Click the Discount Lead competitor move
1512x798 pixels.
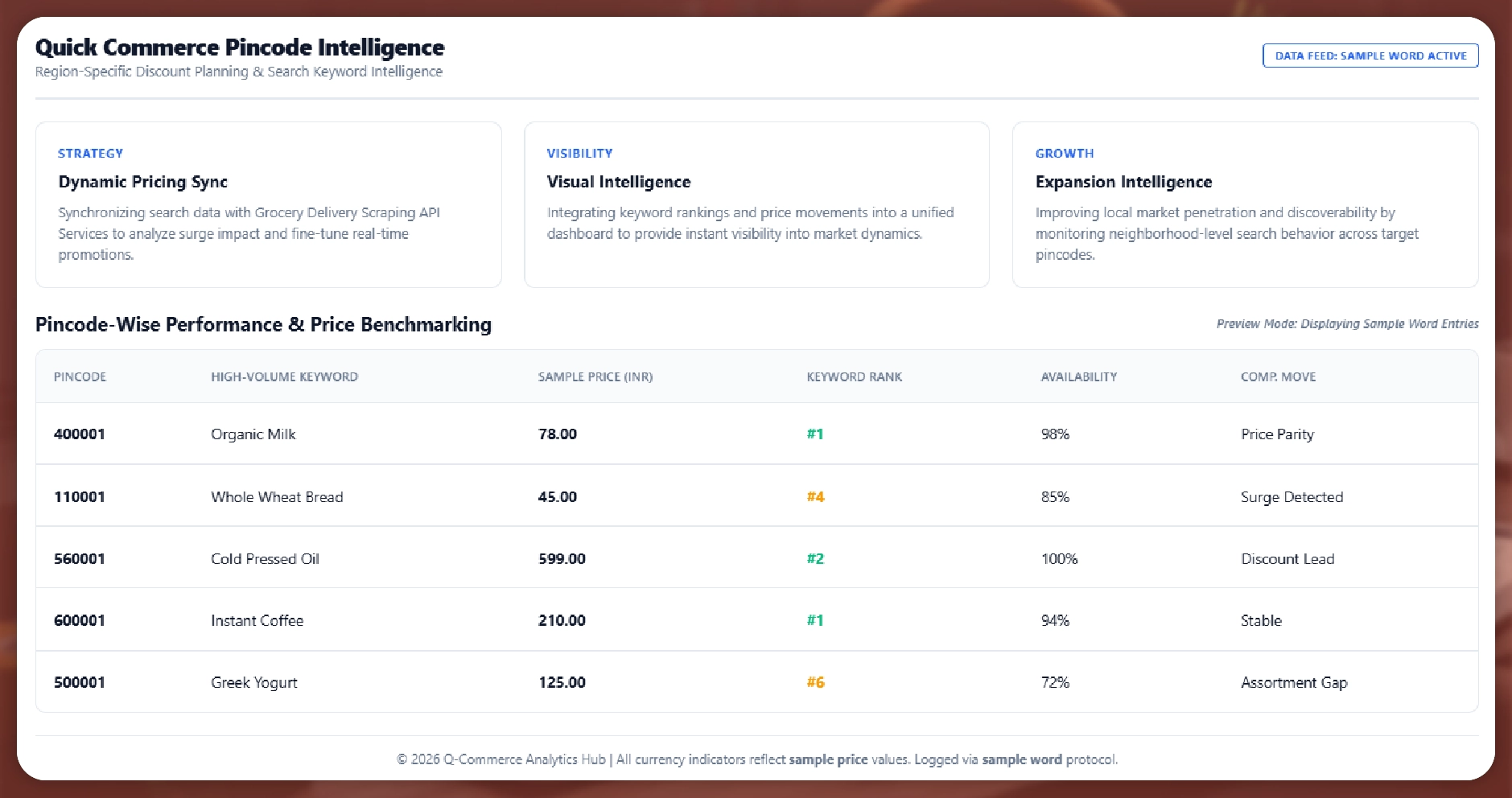click(1287, 559)
